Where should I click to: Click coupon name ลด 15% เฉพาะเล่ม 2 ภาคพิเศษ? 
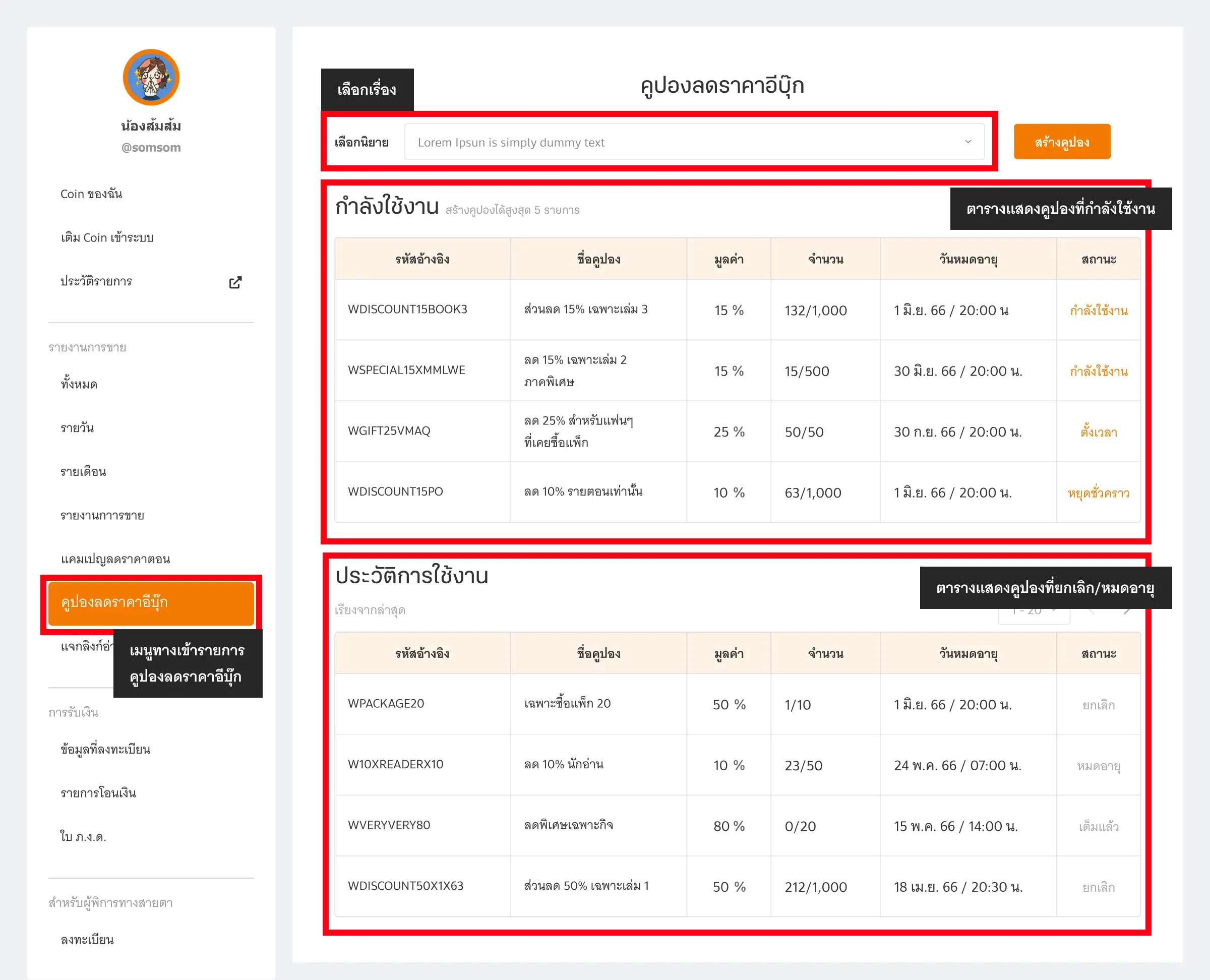575,371
